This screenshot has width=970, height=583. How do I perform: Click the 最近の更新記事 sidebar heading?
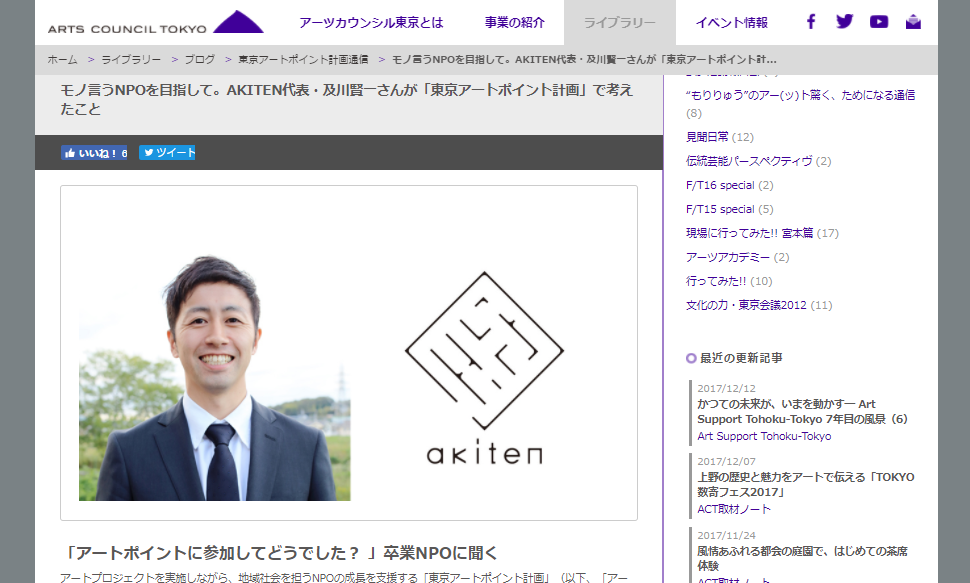pyautogui.click(x=740, y=358)
